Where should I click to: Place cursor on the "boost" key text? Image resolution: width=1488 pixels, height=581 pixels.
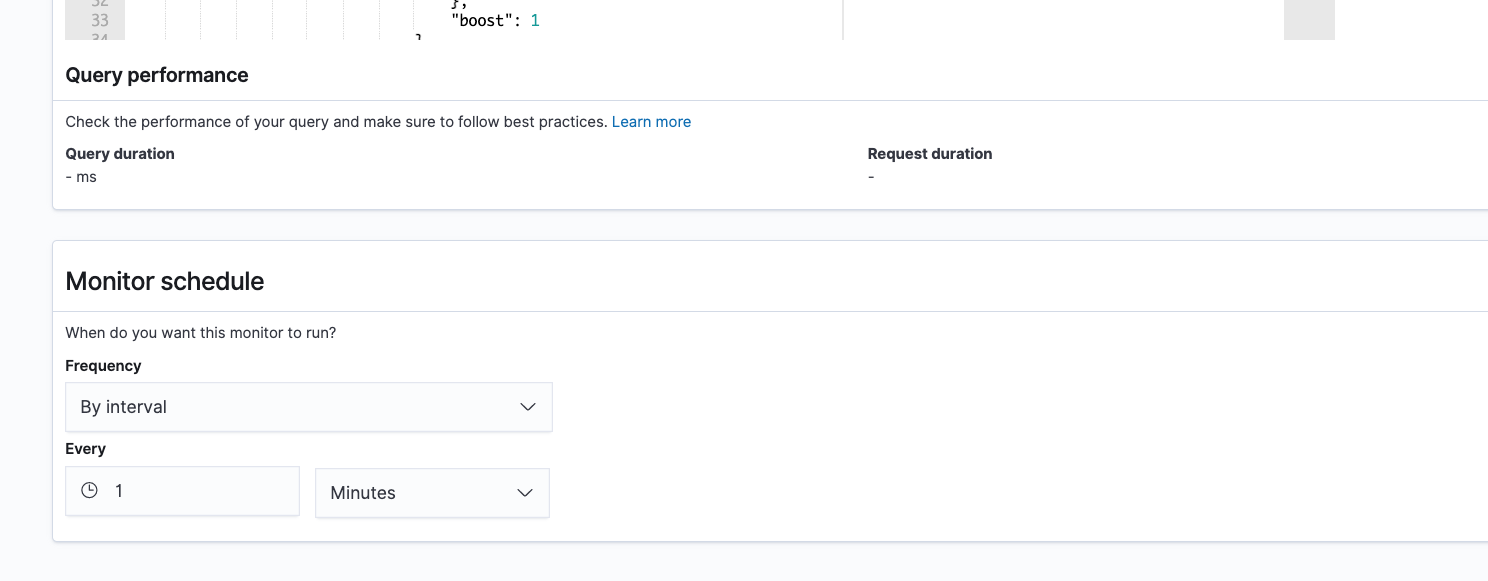(x=482, y=20)
